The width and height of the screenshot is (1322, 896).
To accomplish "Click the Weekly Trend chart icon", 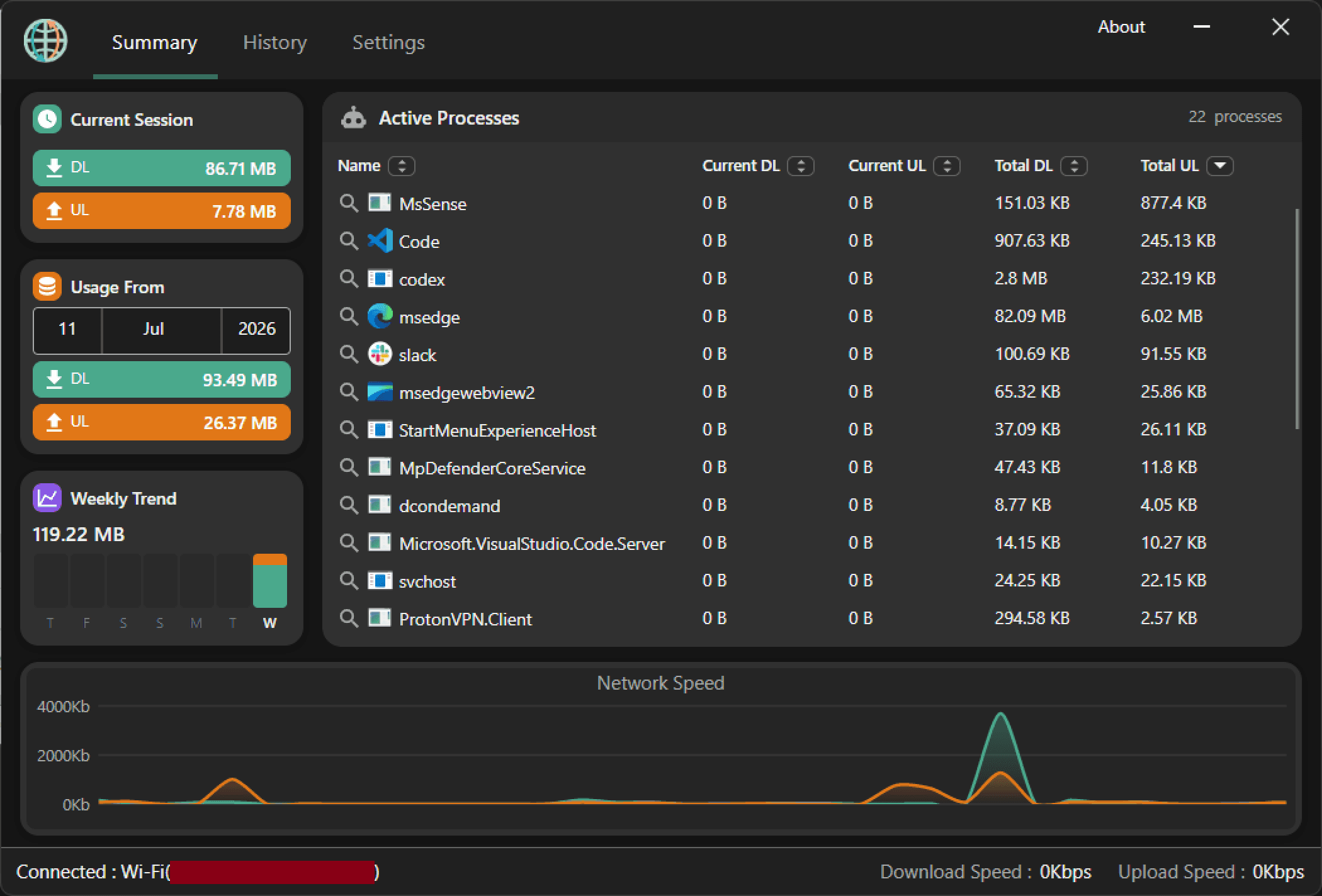I will point(47,498).
